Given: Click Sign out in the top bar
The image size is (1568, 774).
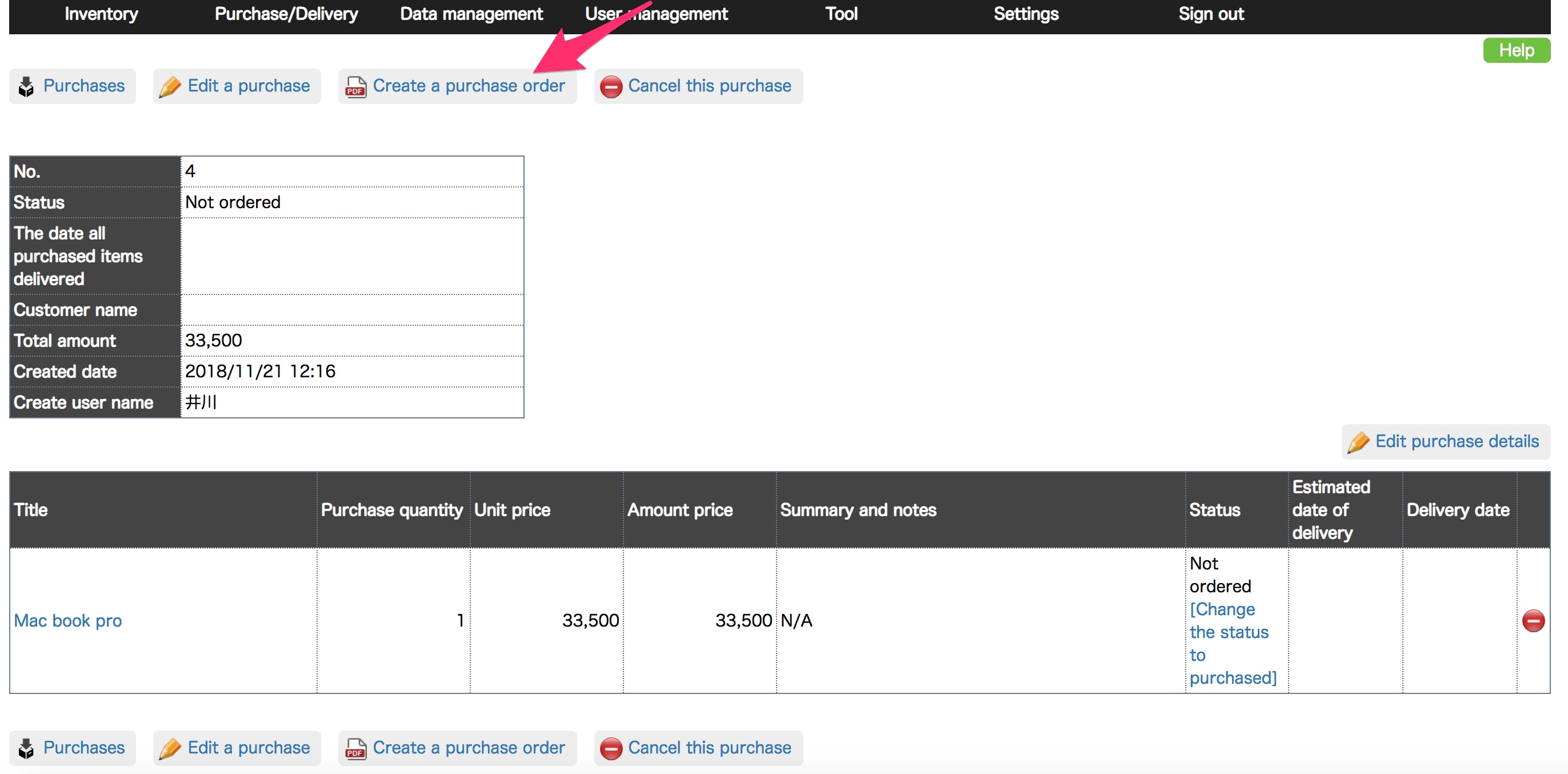Looking at the screenshot, I should [1211, 14].
